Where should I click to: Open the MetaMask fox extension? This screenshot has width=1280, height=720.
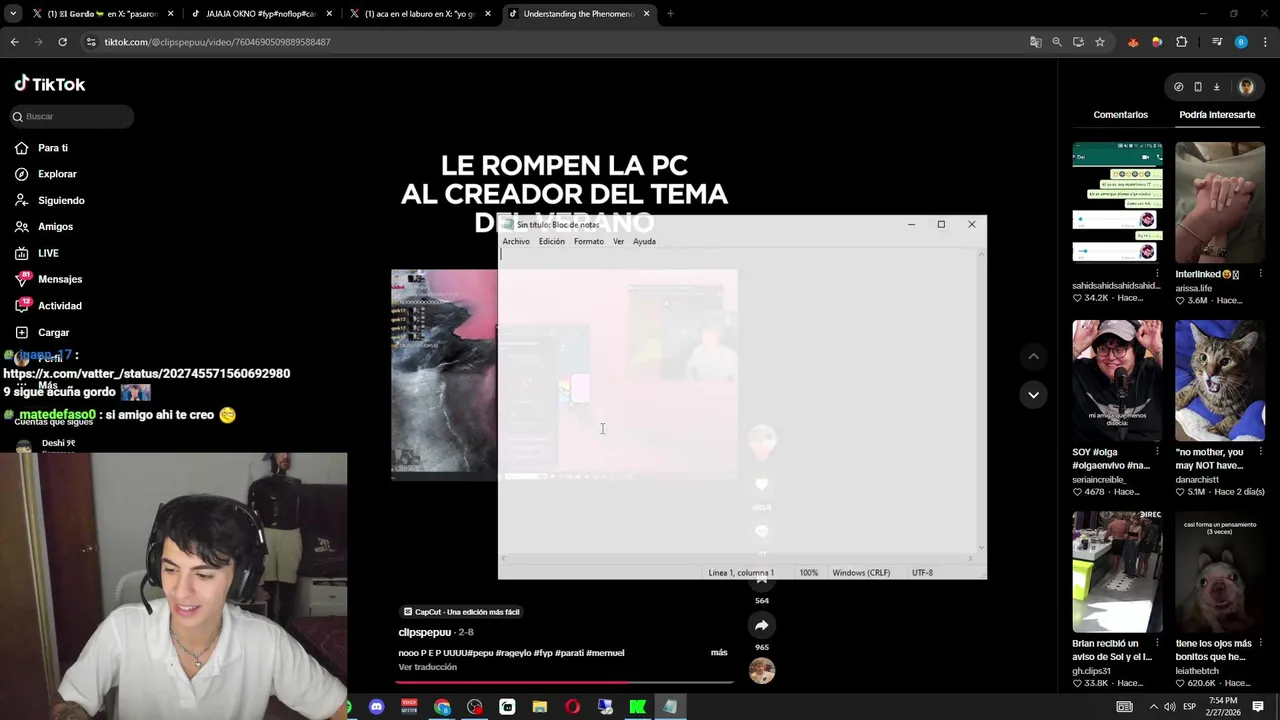(1133, 42)
